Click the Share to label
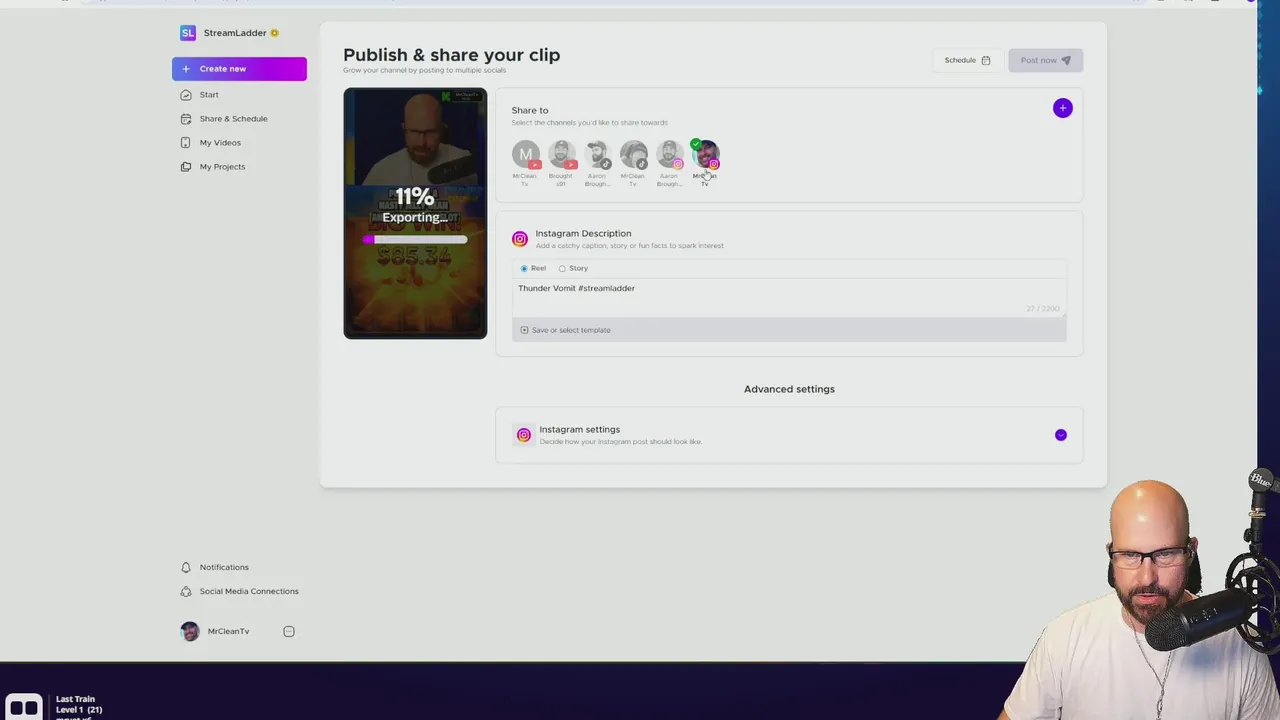The width and height of the screenshot is (1280, 720). pos(530,110)
